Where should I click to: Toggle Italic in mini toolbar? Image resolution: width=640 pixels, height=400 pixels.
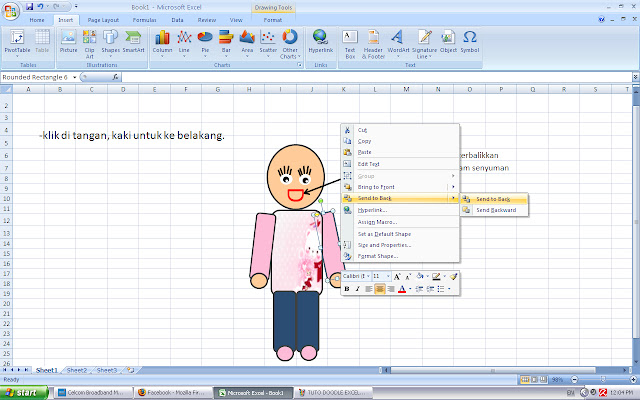357,289
